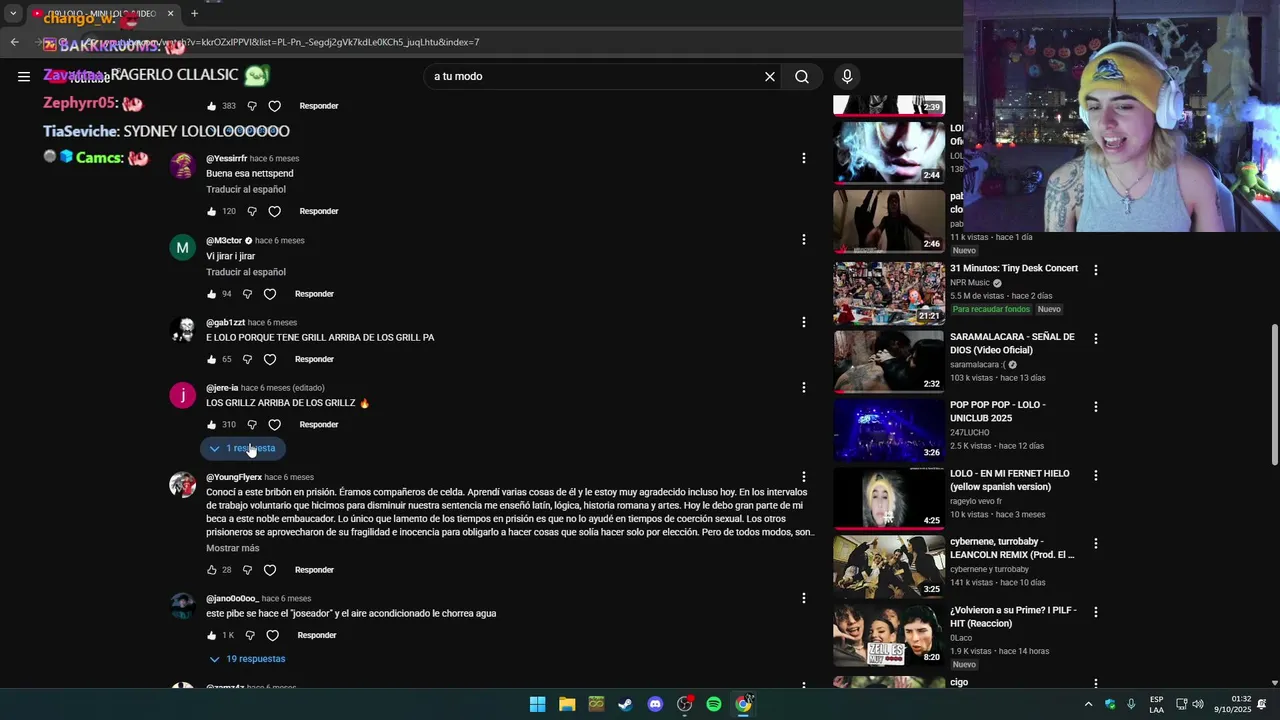Open options menu for @YoungFlyerx comment

(803, 477)
